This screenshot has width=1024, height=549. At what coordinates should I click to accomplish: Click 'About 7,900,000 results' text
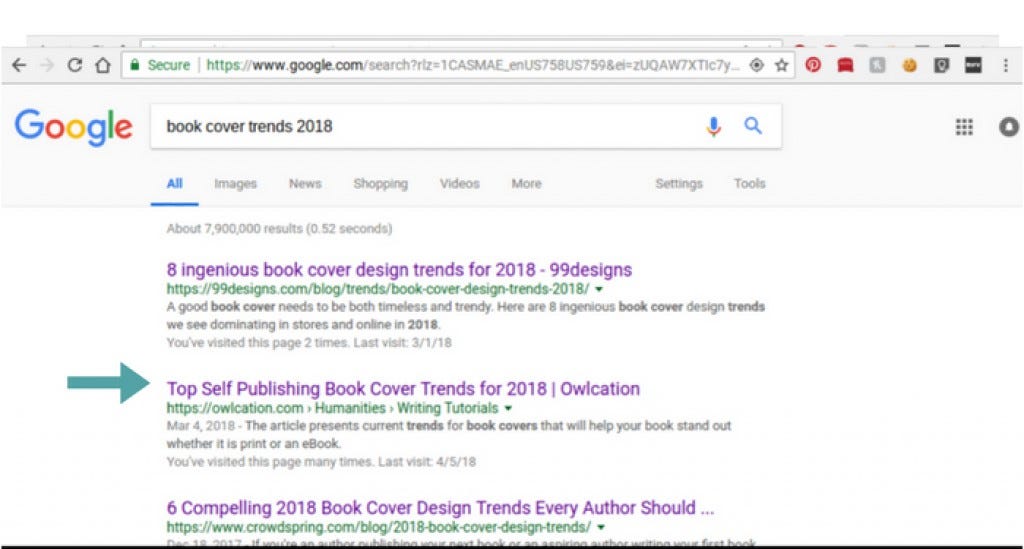[x=279, y=228]
